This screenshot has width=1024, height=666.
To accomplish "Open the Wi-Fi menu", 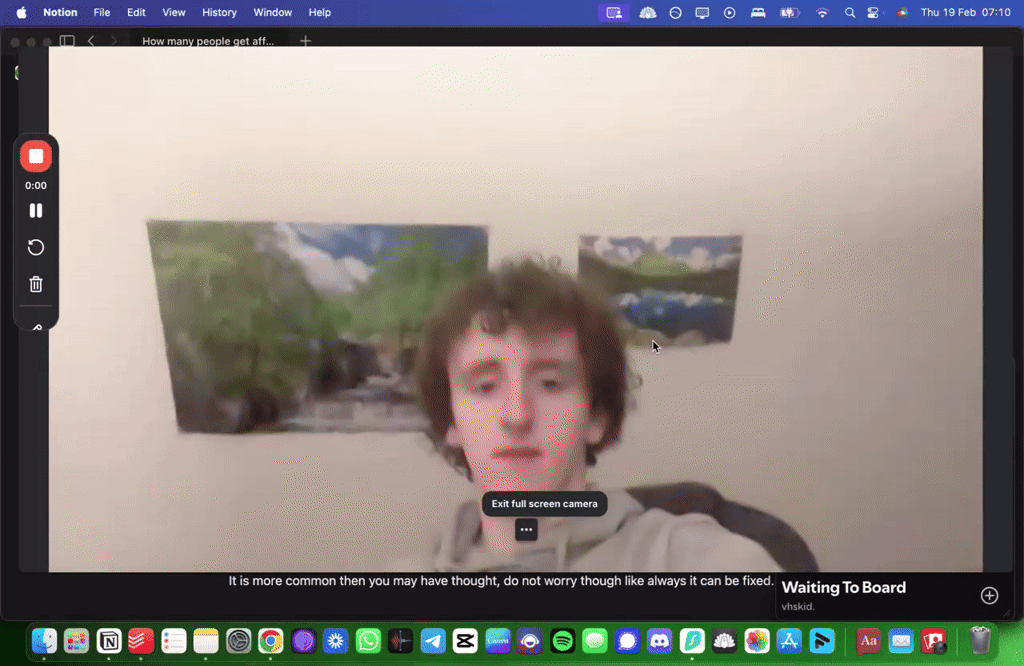I will pyautogui.click(x=822, y=12).
